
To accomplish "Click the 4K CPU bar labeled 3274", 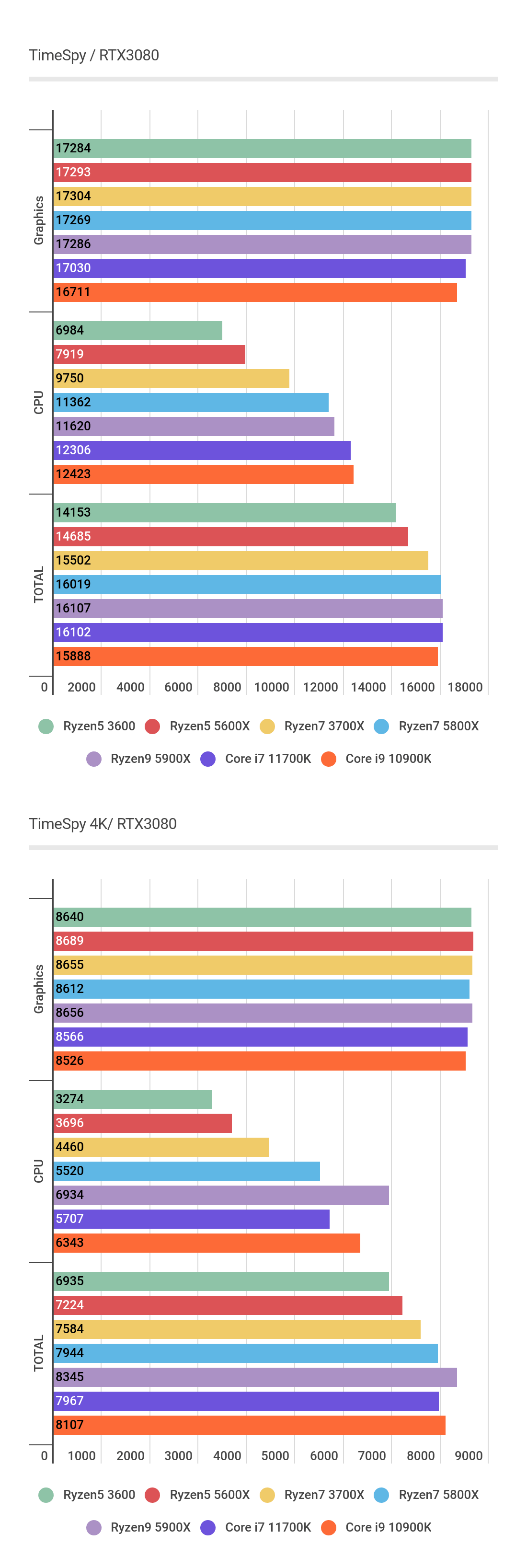I will [133, 1099].
